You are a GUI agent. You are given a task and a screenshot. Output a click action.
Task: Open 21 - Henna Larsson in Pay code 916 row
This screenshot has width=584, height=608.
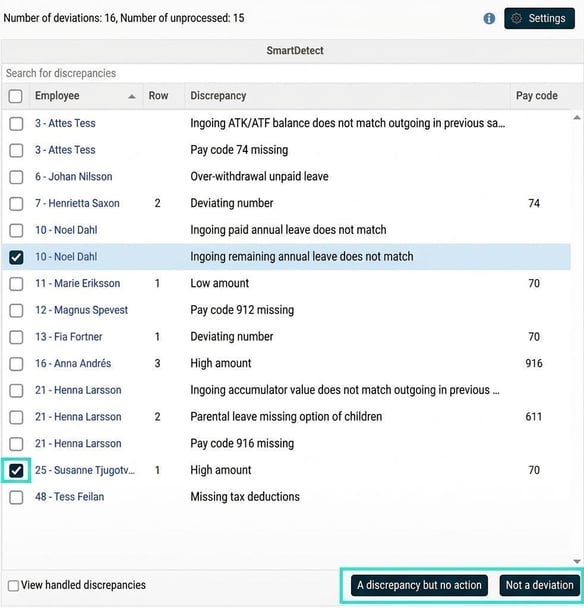(x=78, y=444)
